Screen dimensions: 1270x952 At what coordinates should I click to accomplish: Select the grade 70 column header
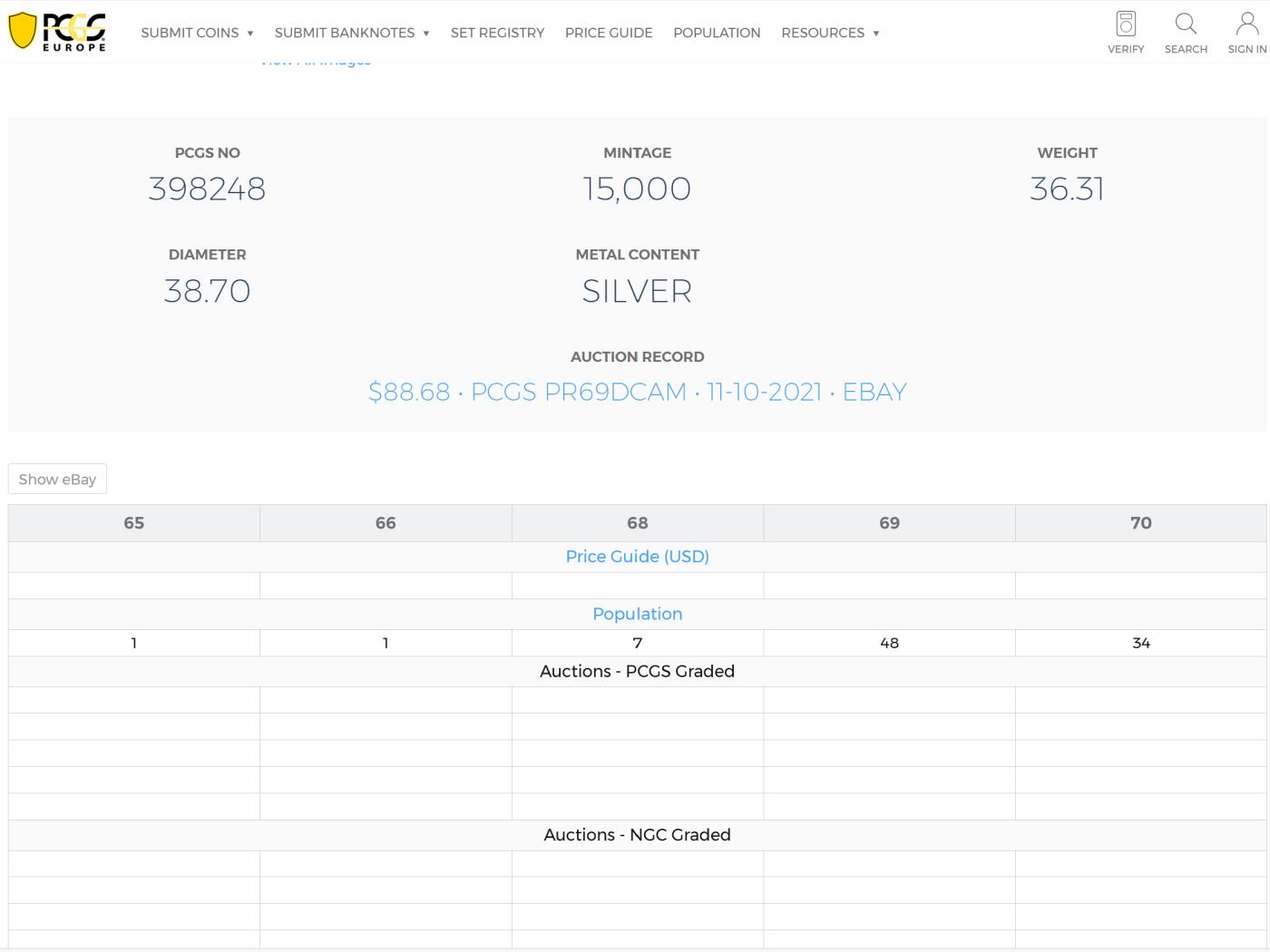(x=1140, y=523)
